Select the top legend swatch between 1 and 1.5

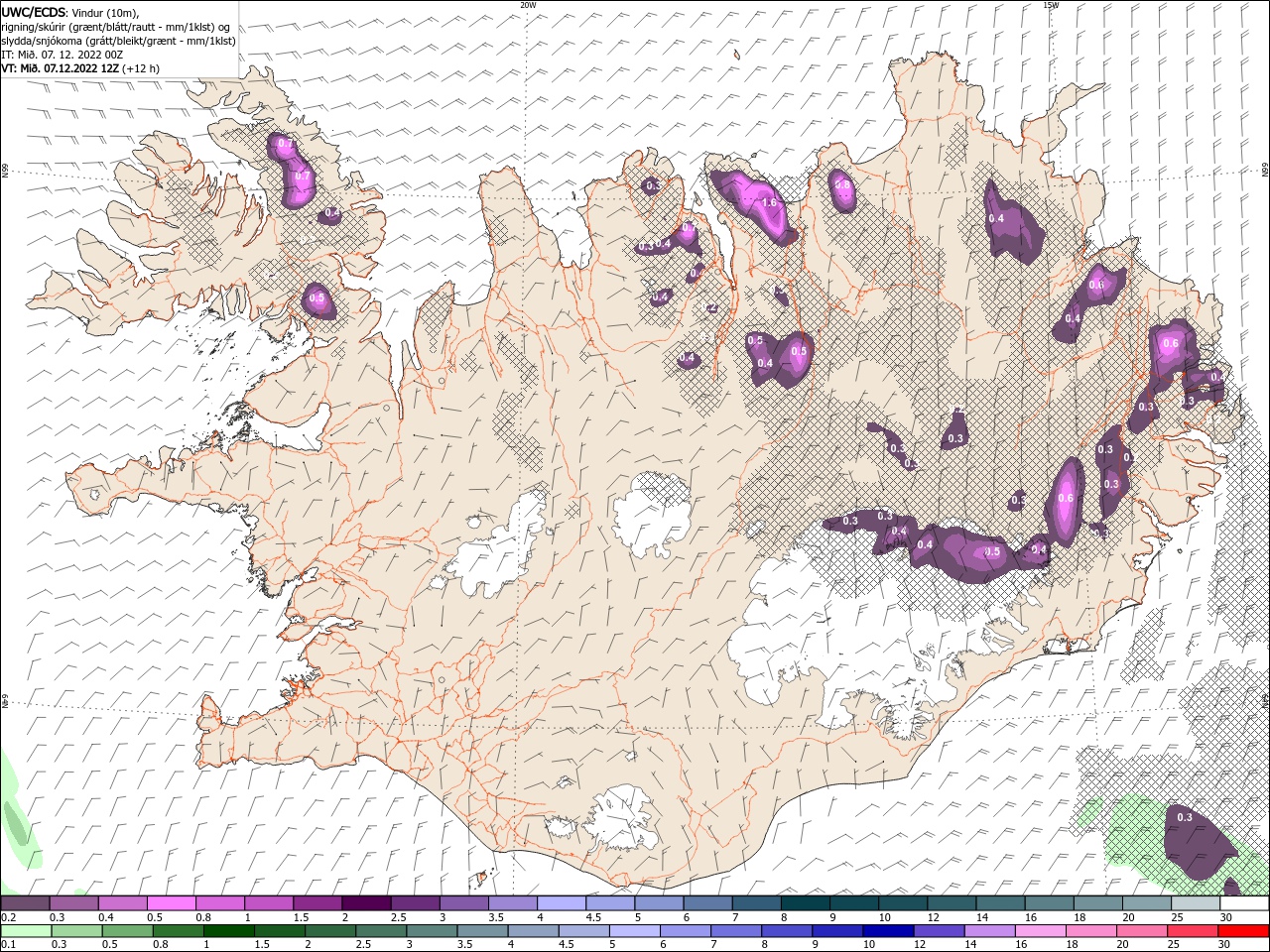(269, 903)
